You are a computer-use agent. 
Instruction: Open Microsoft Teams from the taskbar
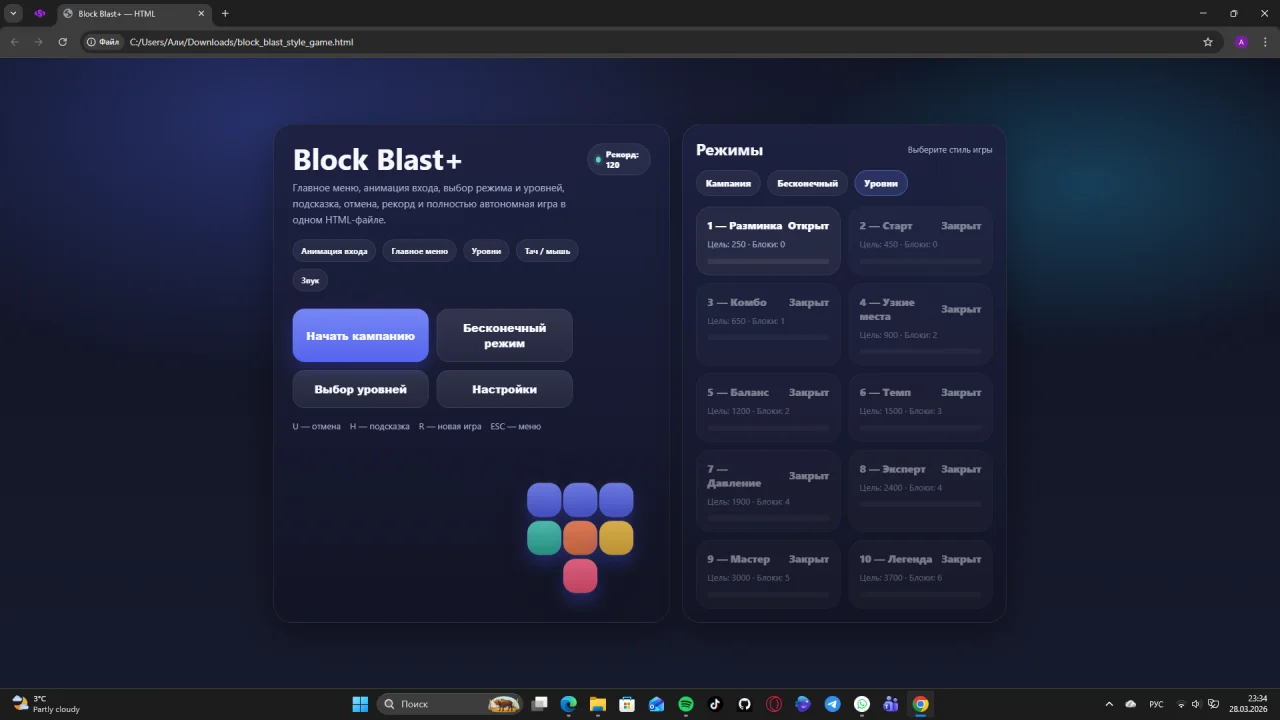coord(891,704)
